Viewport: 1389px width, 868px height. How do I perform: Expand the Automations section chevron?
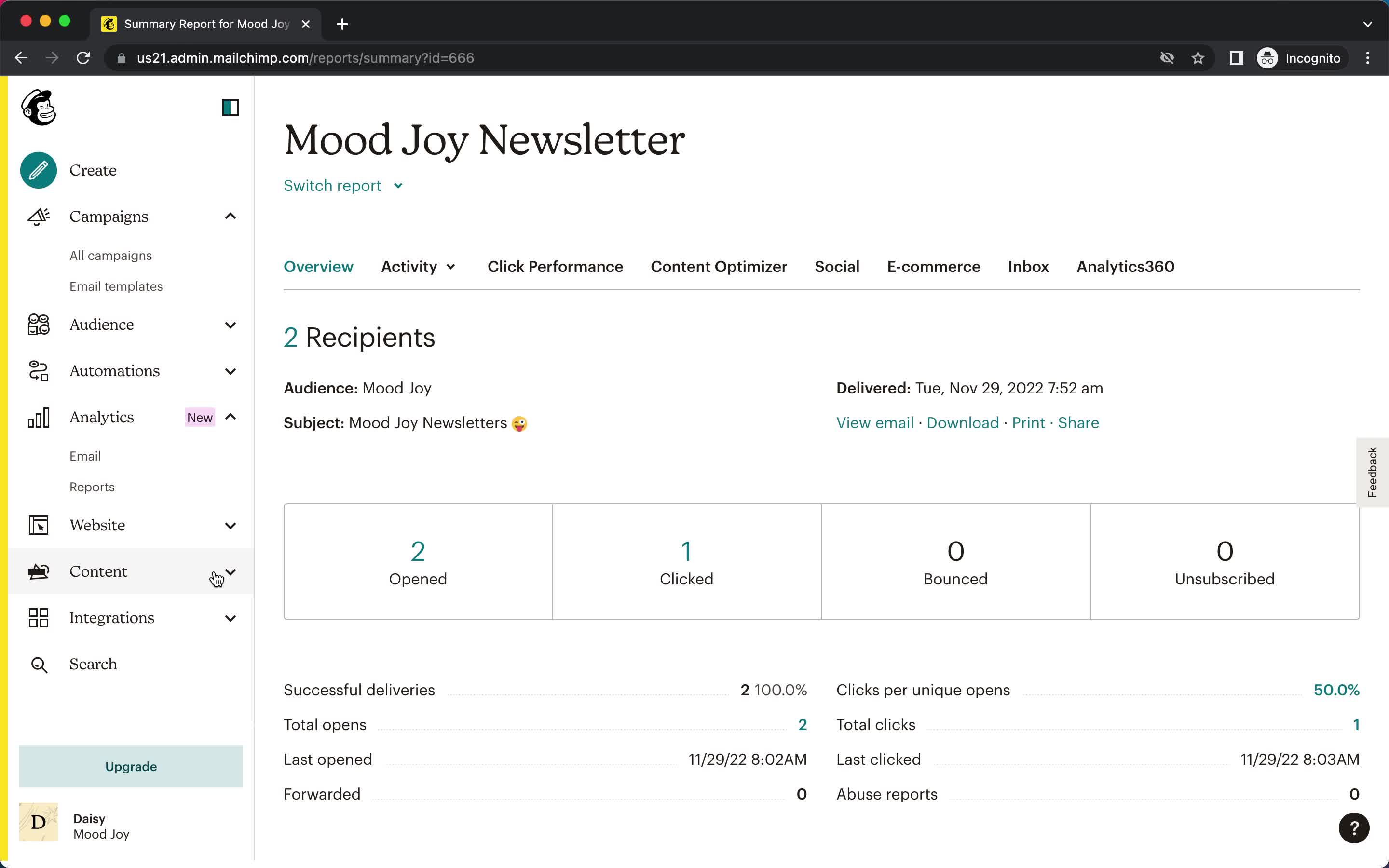[230, 371]
